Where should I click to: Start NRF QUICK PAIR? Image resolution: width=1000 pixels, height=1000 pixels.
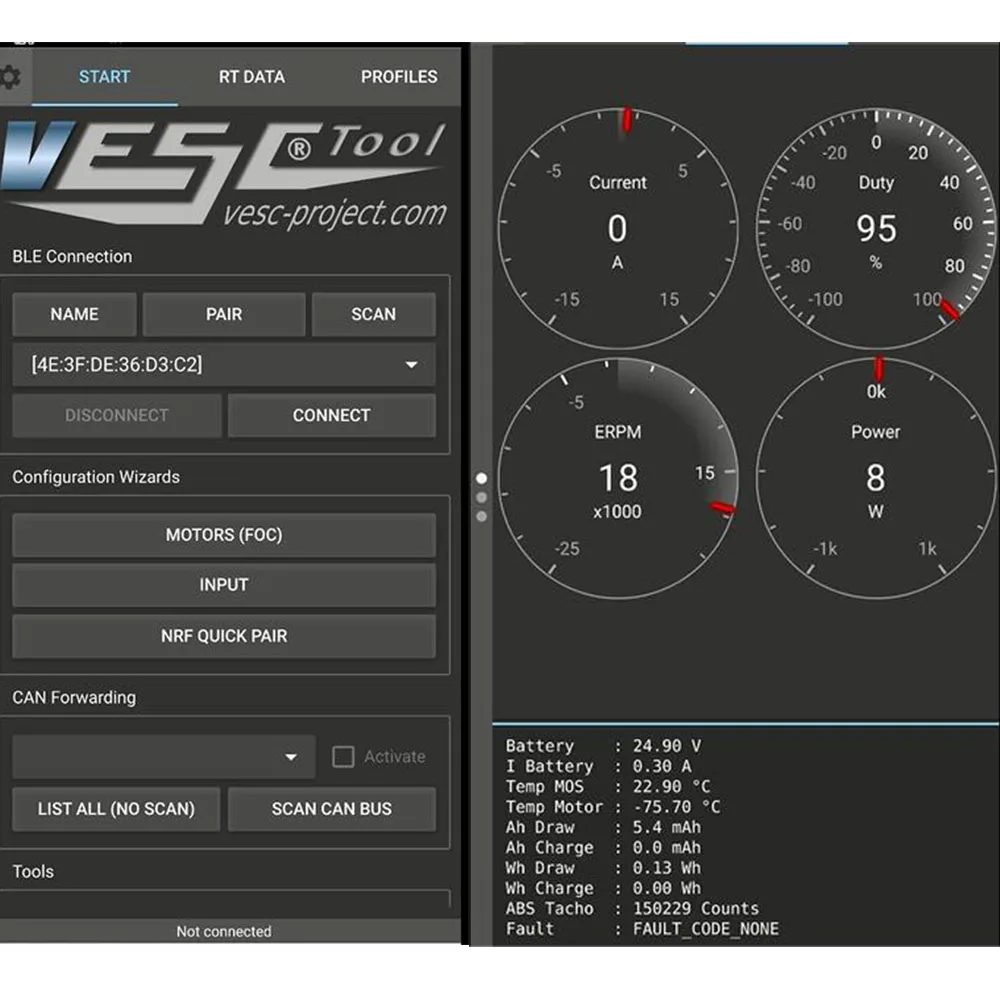[224, 636]
